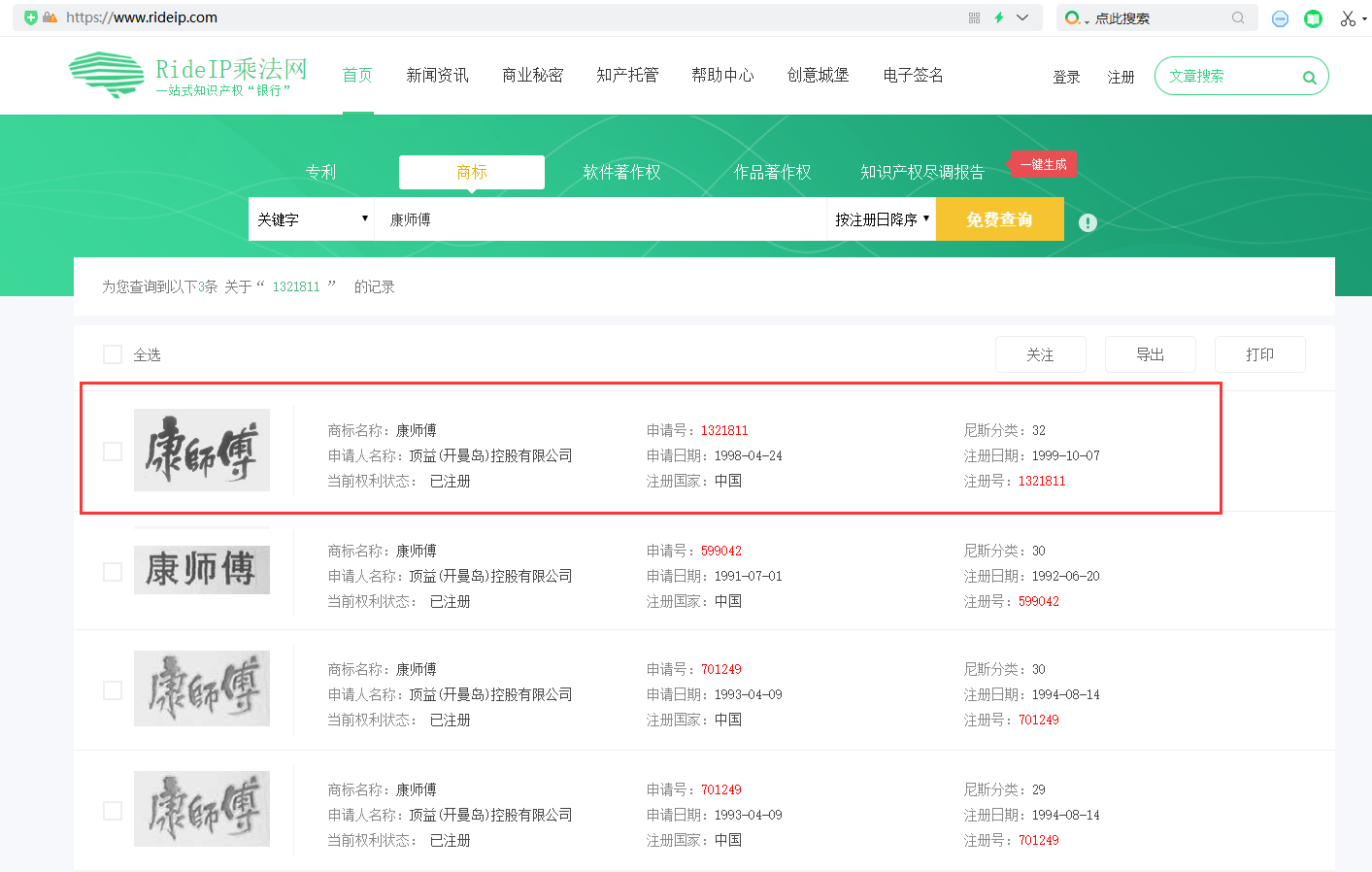
Task: Click the 关注 button
Action: (x=1041, y=354)
